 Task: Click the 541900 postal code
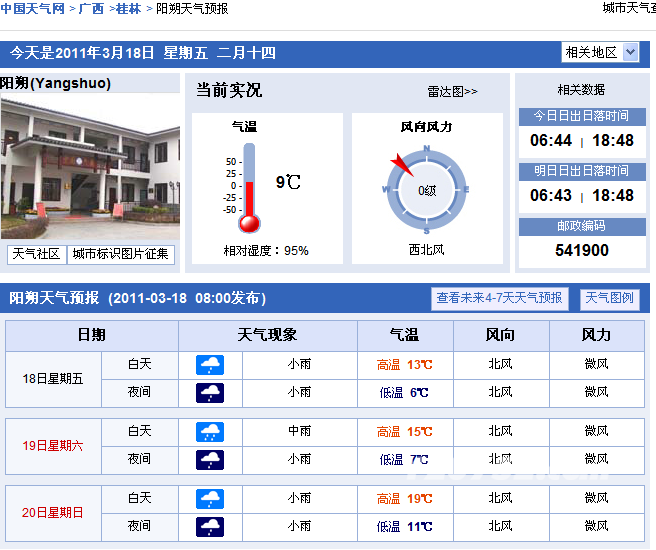click(x=581, y=250)
